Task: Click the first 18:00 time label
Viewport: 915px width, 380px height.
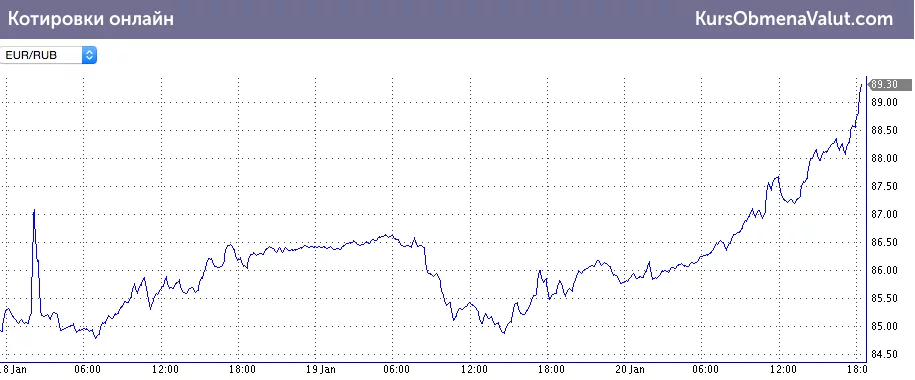Action: 242,369
